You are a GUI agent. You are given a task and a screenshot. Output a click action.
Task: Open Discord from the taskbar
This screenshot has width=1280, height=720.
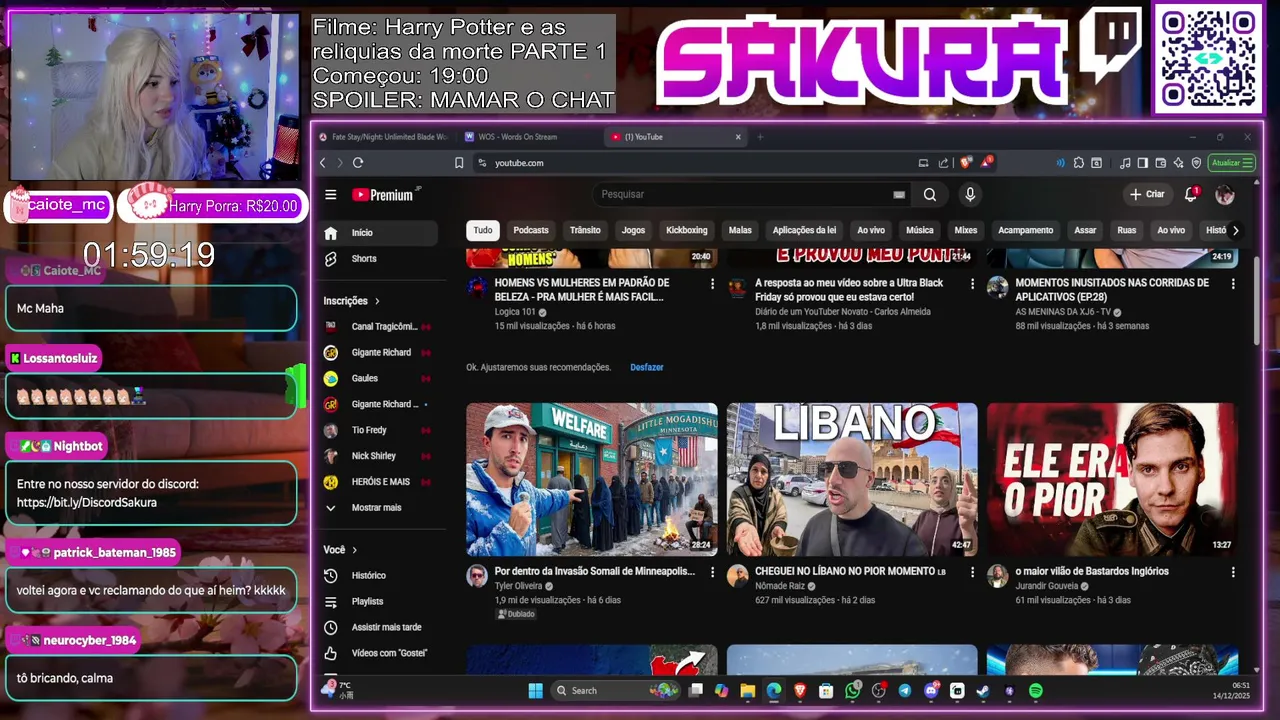coord(931,691)
